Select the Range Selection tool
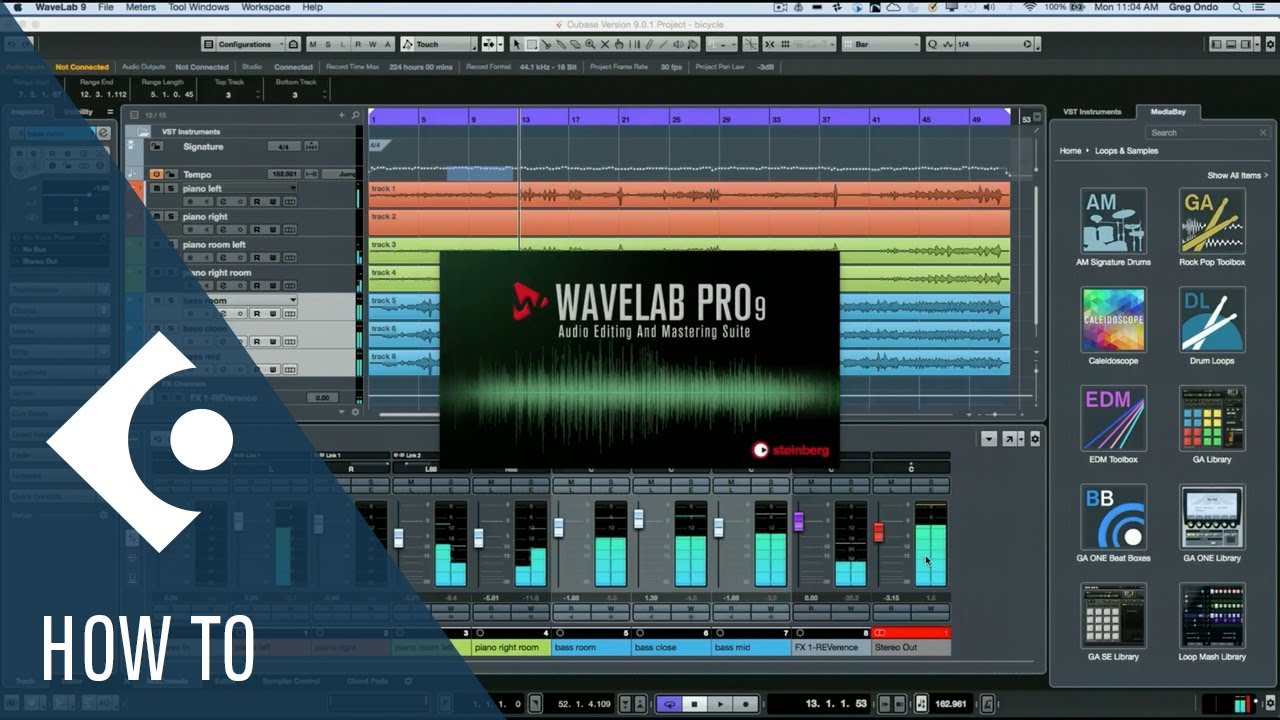1280x720 pixels. point(531,44)
